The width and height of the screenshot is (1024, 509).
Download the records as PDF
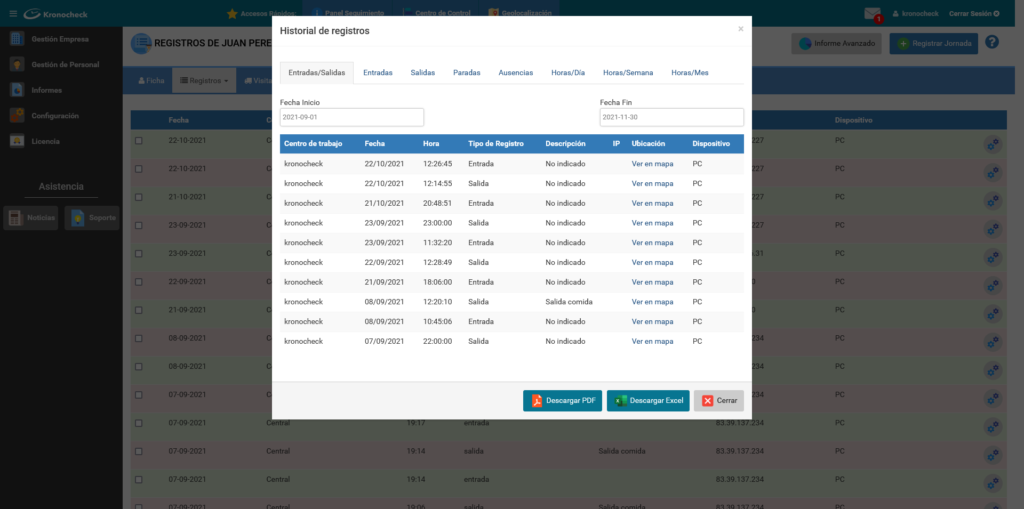click(x=562, y=401)
